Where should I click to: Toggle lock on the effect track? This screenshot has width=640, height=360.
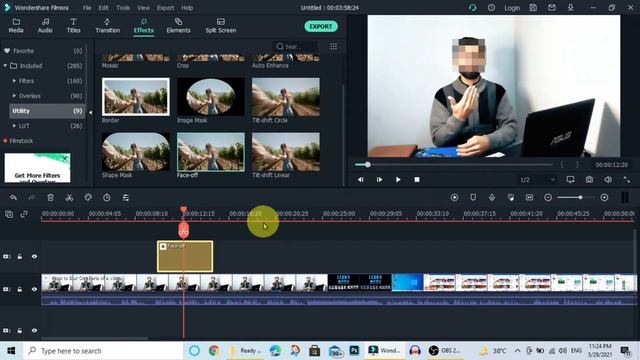pyautogui.click(x=20, y=256)
